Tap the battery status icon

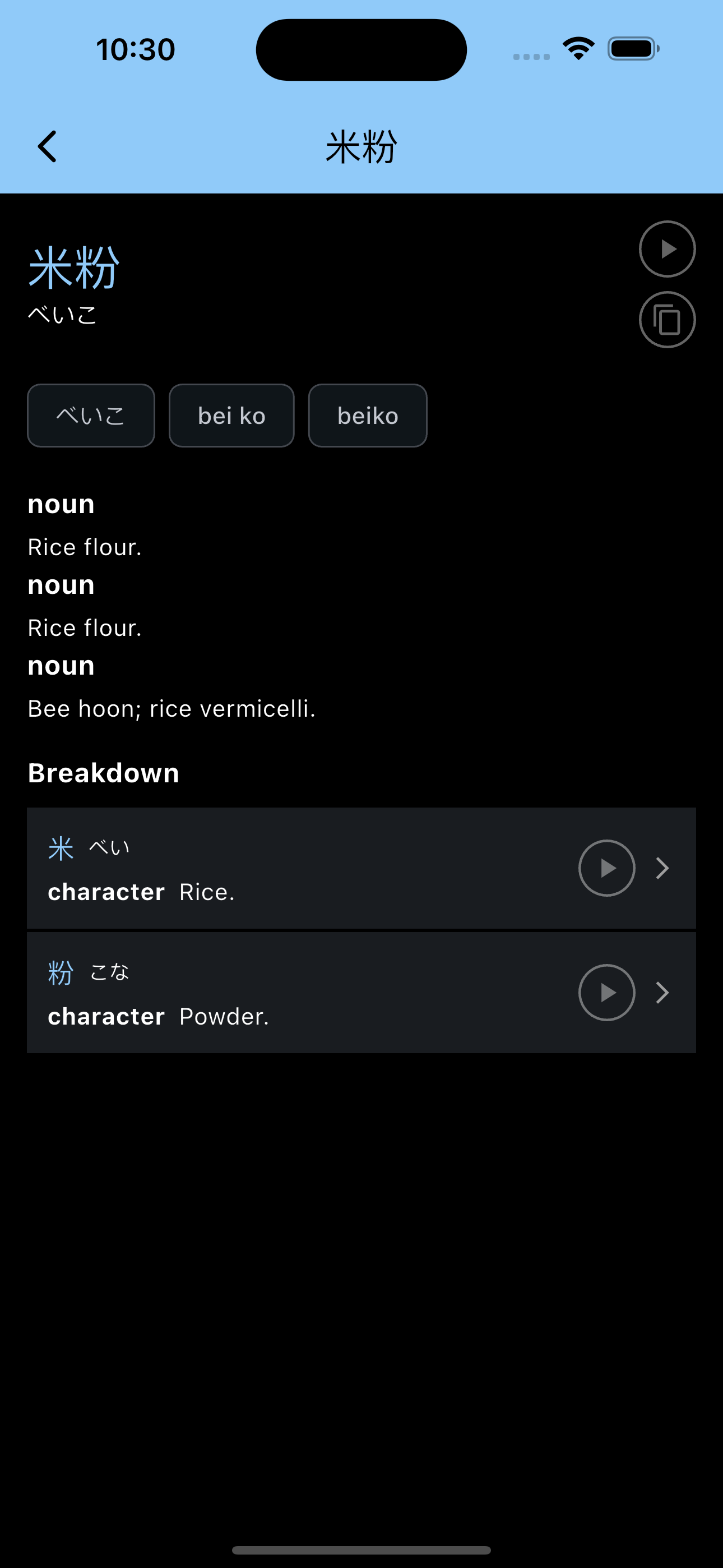click(x=633, y=49)
